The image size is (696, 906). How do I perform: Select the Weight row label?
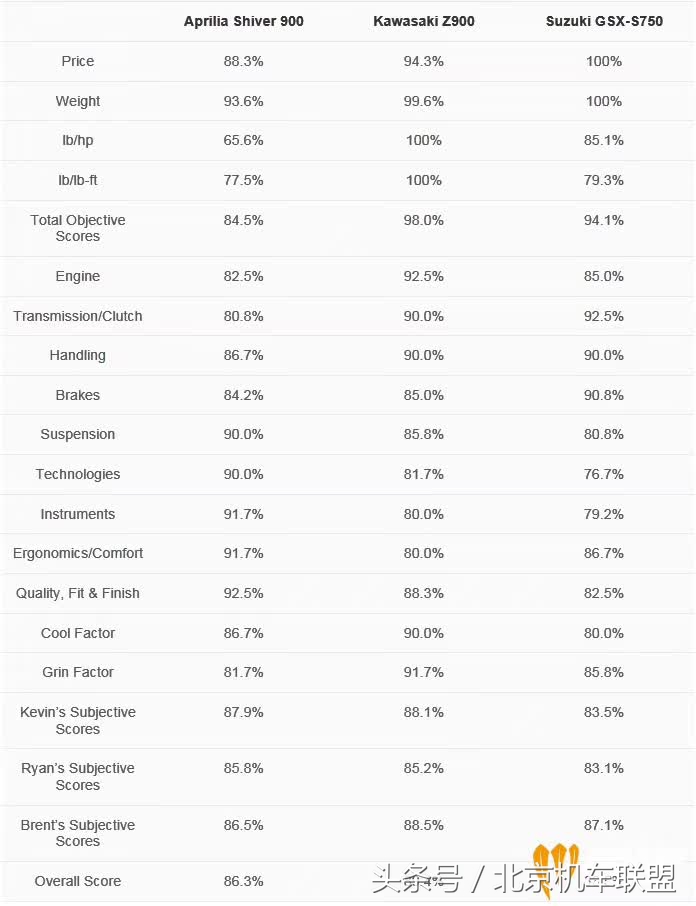point(78,101)
